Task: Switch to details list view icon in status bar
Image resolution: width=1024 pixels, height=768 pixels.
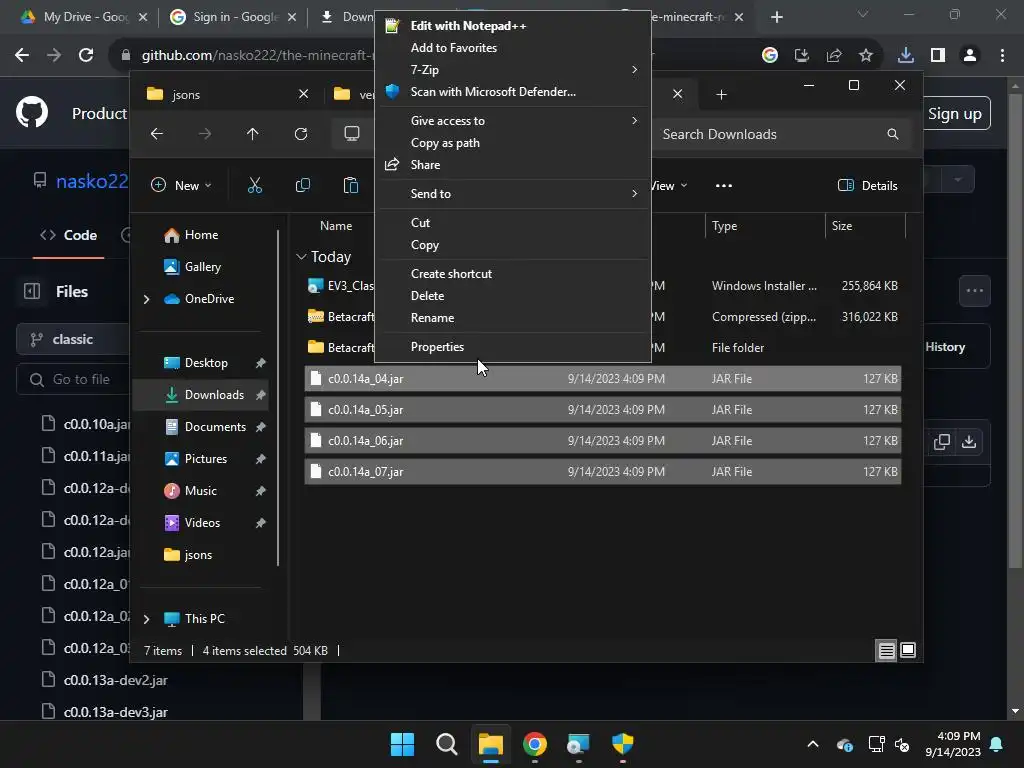Action: [886, 650]
